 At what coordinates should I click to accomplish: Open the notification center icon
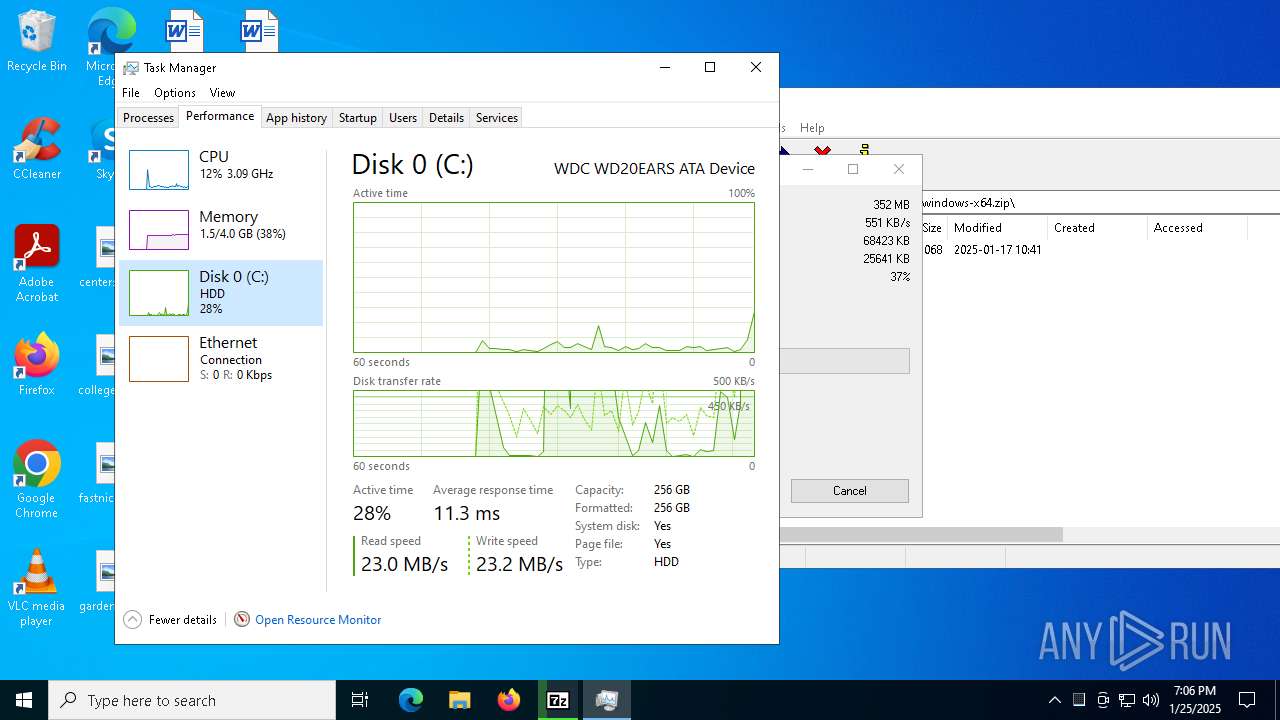point(1247,700)
